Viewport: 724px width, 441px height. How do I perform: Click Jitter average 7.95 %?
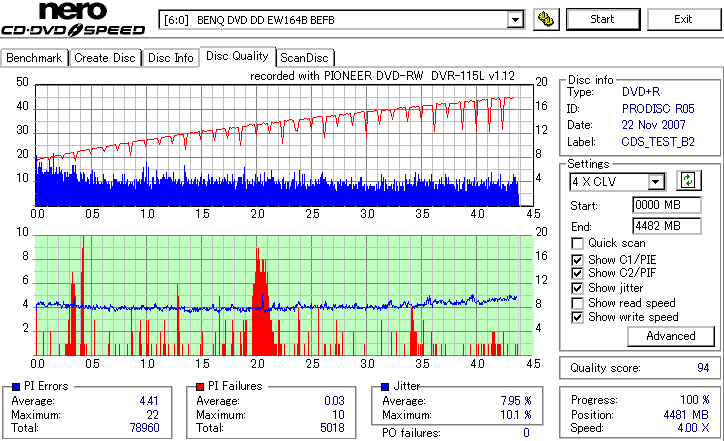(516, 401)
